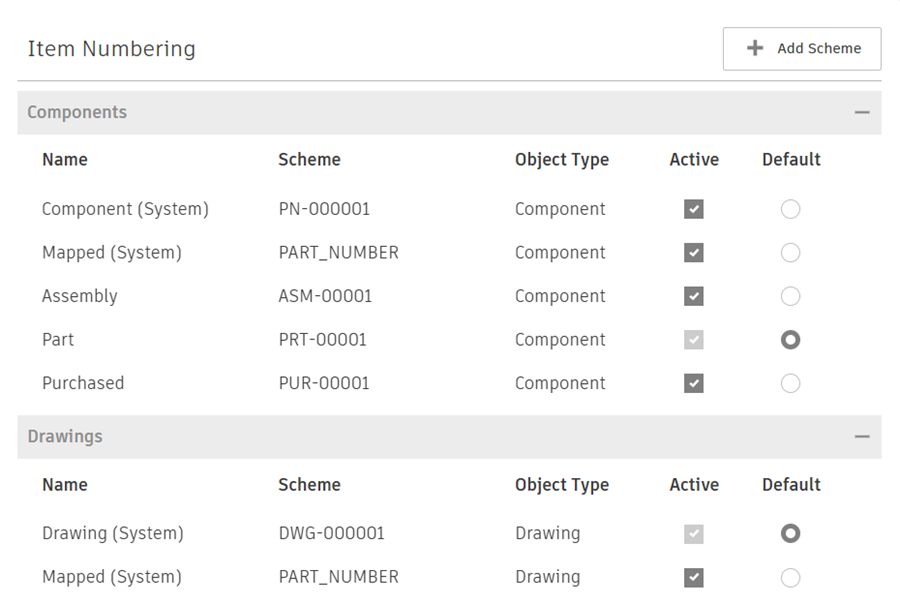Toggle Active checkbox for Purchased scheme
The image size is (900, 603).
694,383
